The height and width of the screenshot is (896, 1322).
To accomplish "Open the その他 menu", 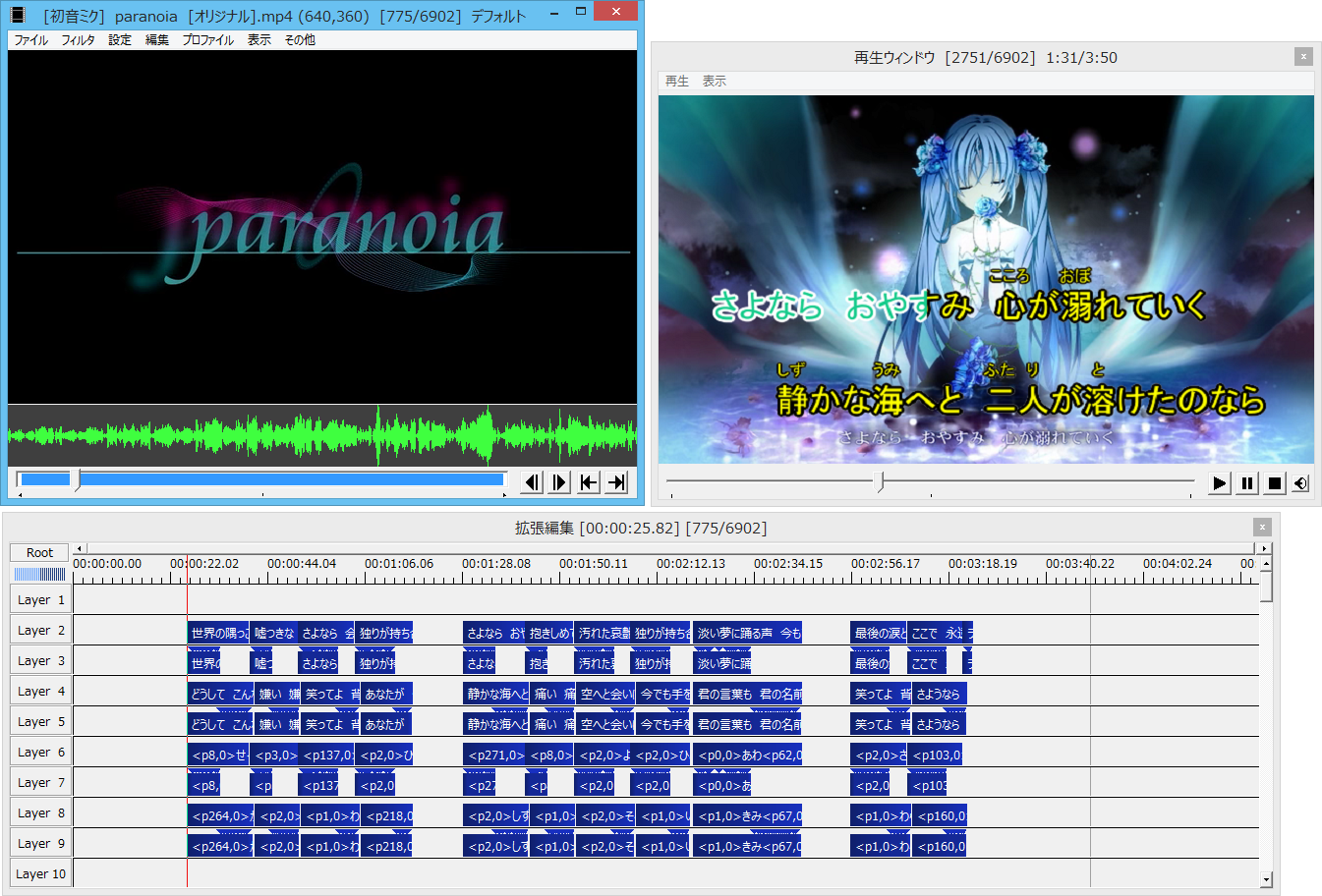I will point(300,40).
